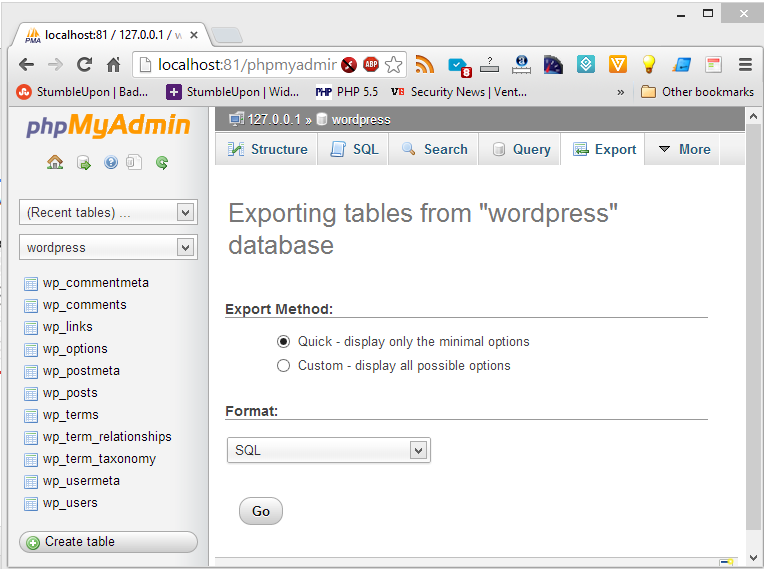764x569 pixels.
Task: Click the log out icon in sidebar
Action: click(x=84, y=163)
